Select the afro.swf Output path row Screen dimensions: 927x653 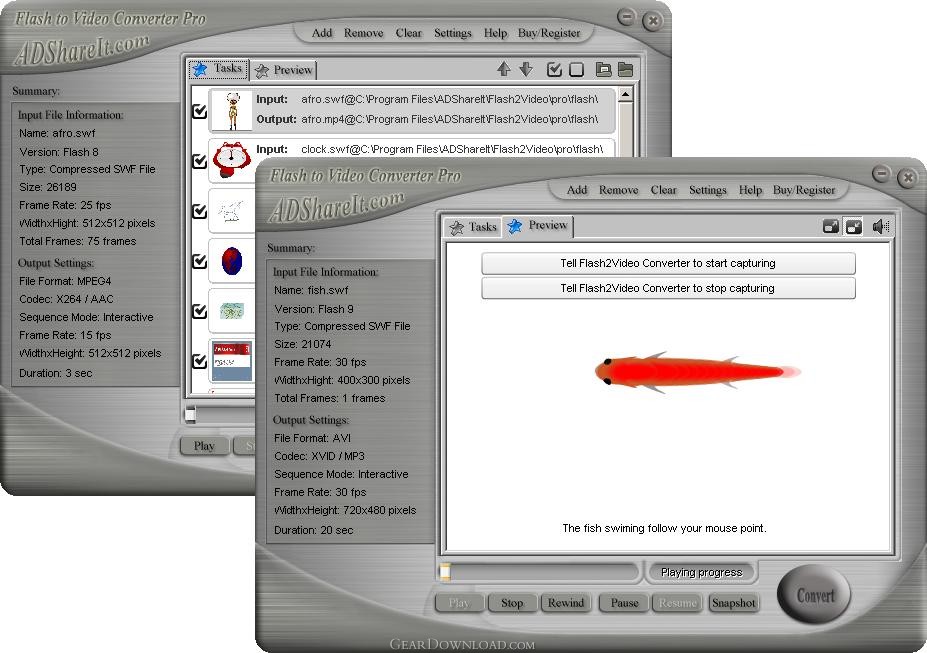tap(427, 119)
